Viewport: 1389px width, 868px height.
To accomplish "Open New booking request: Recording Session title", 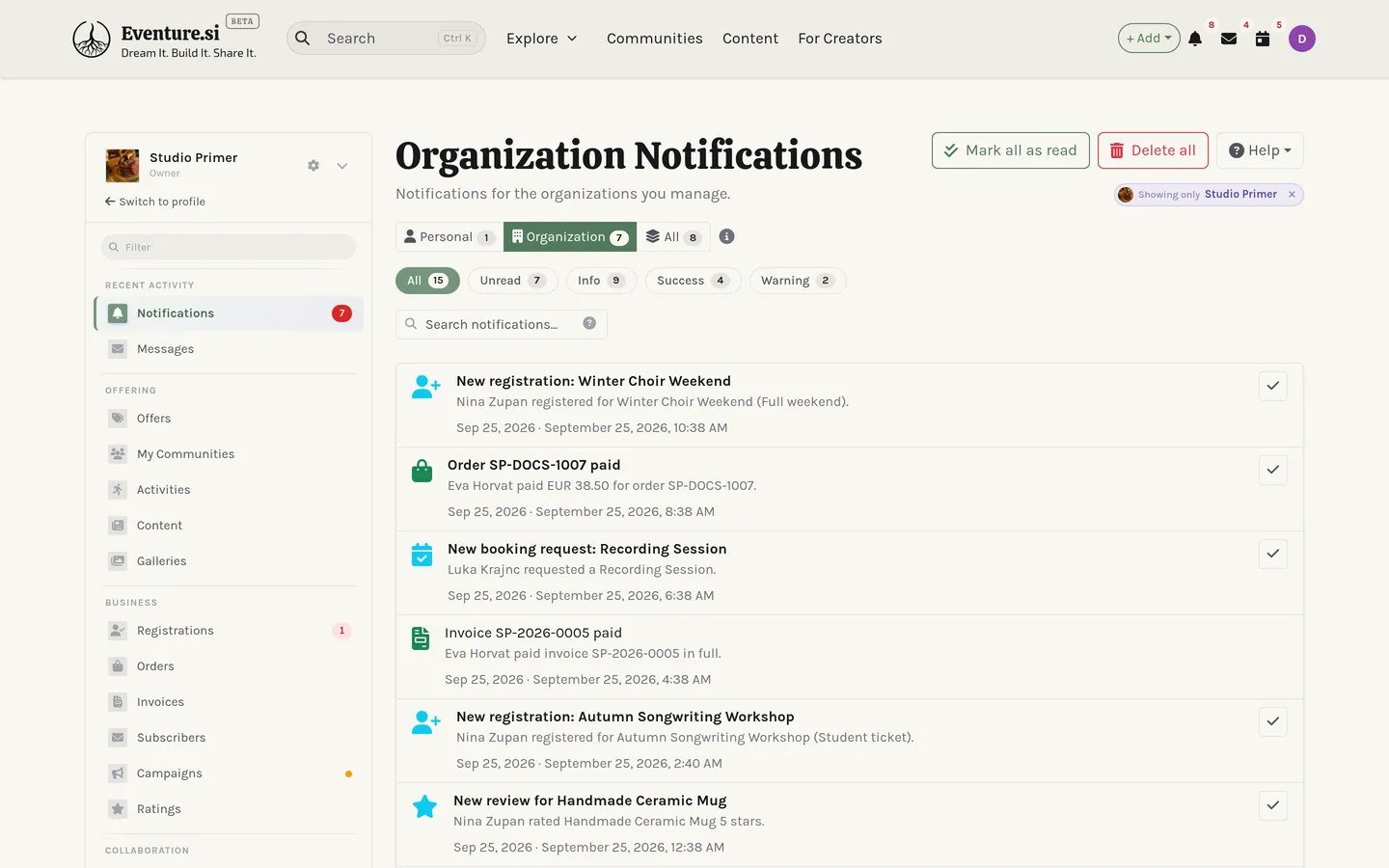I will (587, 549).
